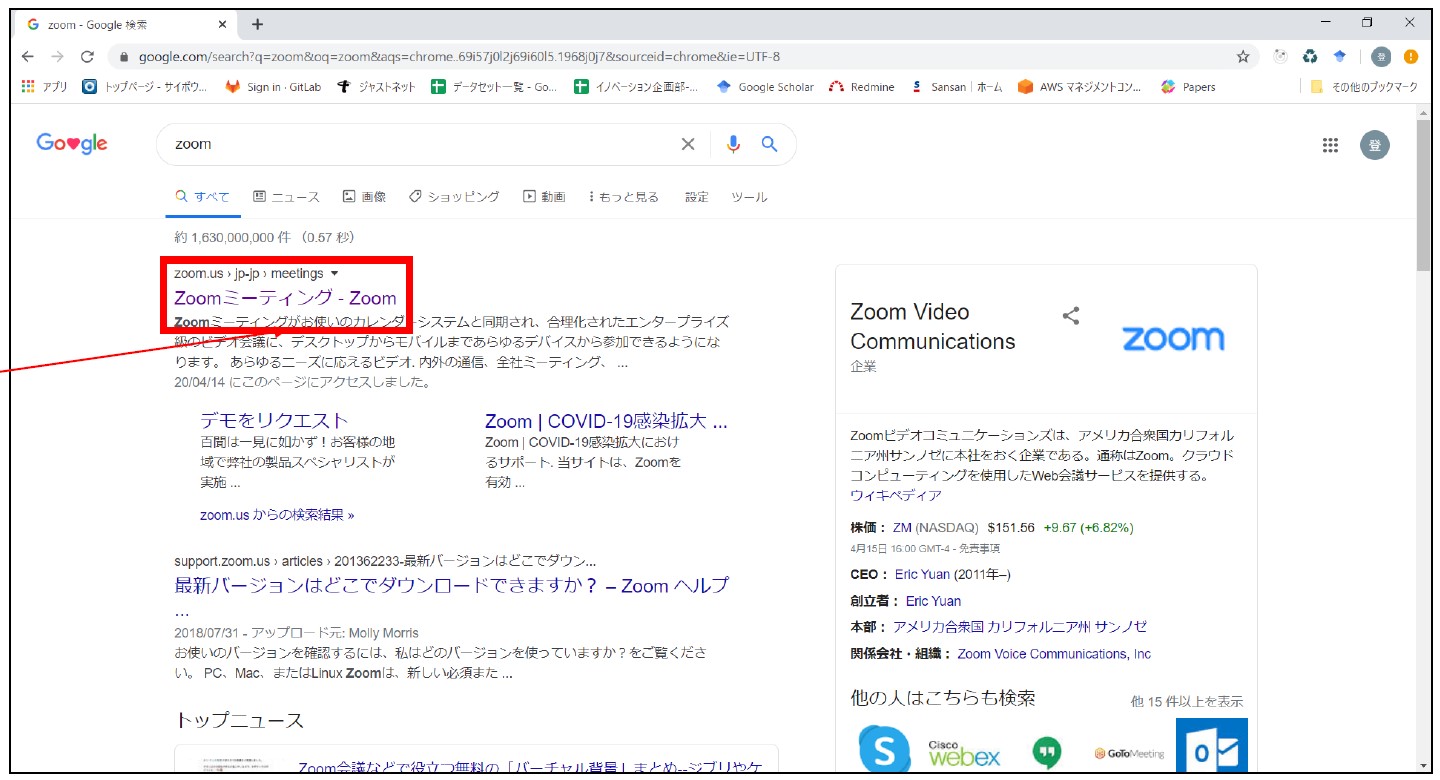Click the blue extension icon in toolbar

[x=1339, y=57]
